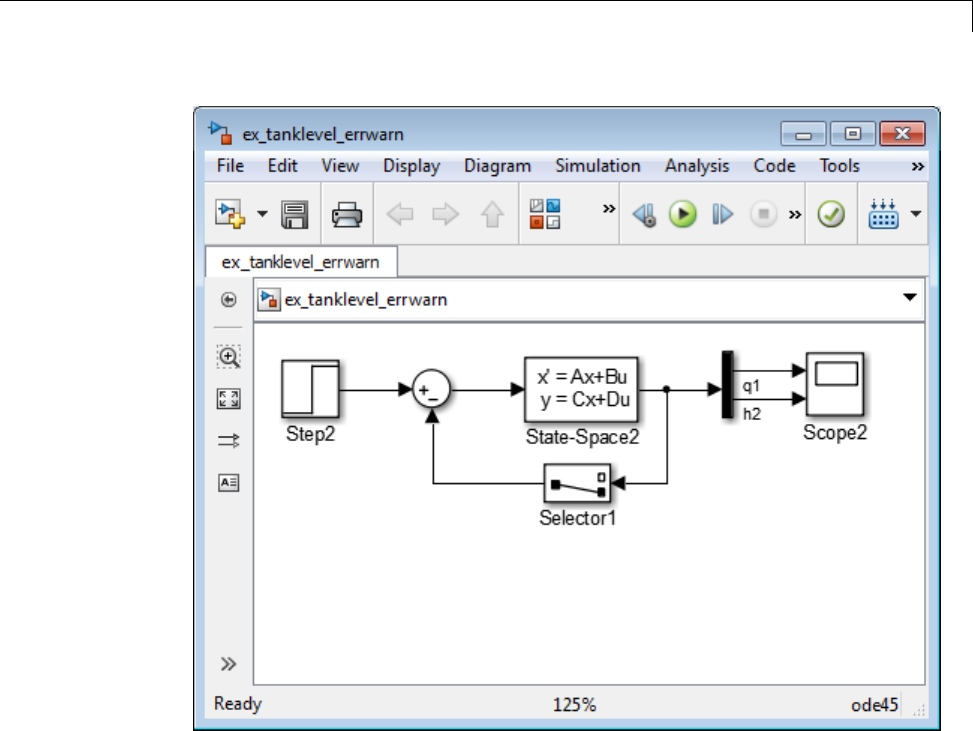Select the Demux bar block
The width and height of the screenshot is (973, 731).
pos(727,385)
